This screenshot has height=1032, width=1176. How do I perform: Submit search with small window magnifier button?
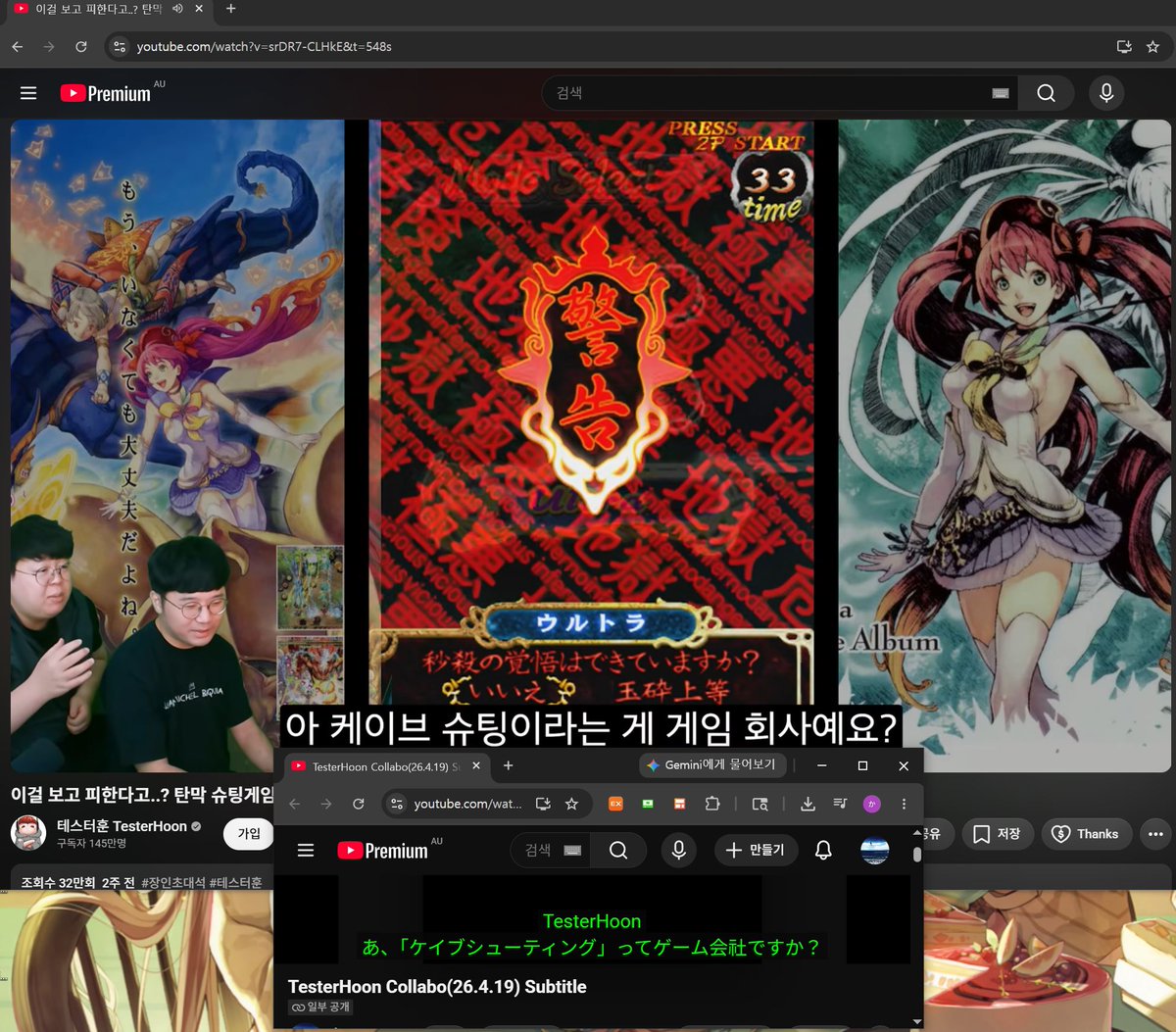click(618, 850)
